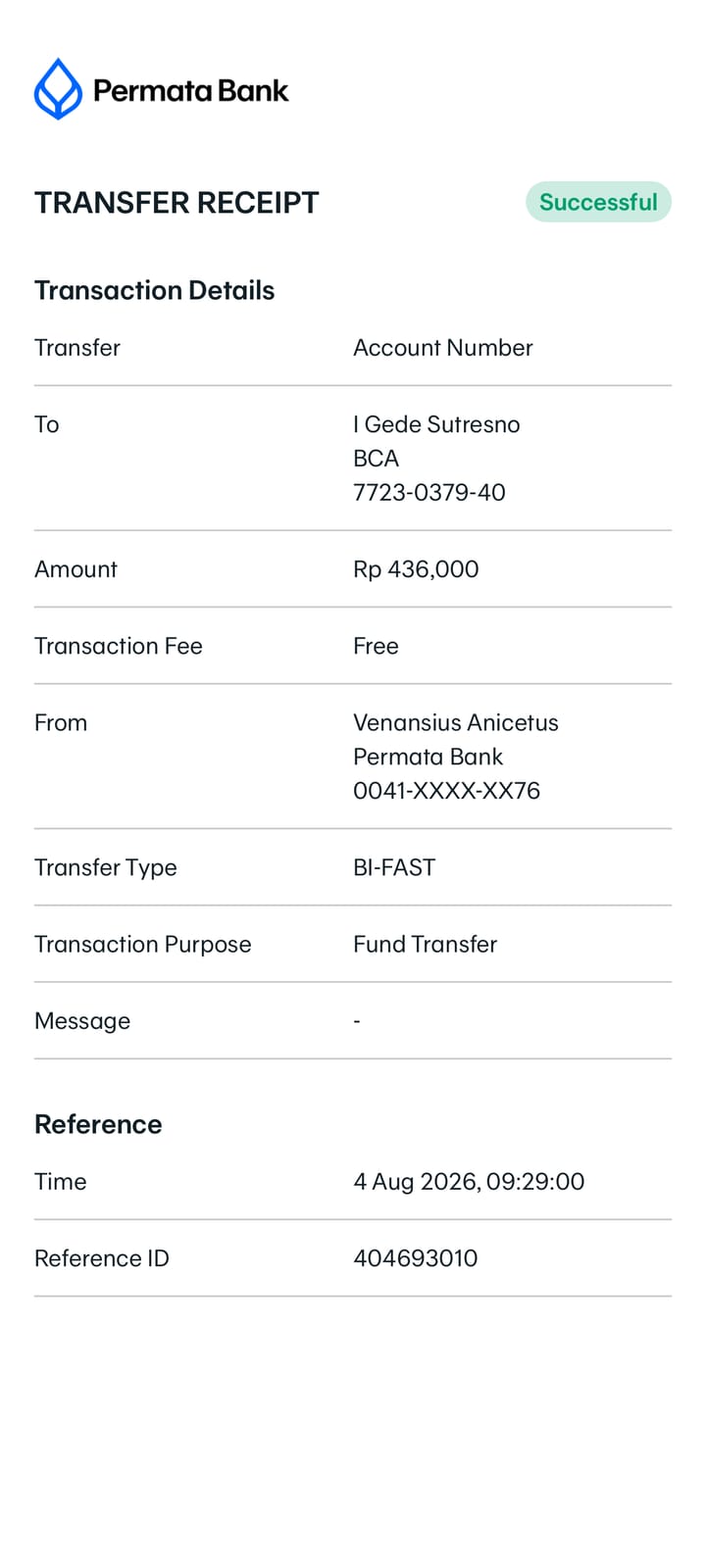The height and width of the screenshot is (1568, 706).
Task: Click the Free transaction fee value
Action: pyautogui.click(x=376, y=646)
